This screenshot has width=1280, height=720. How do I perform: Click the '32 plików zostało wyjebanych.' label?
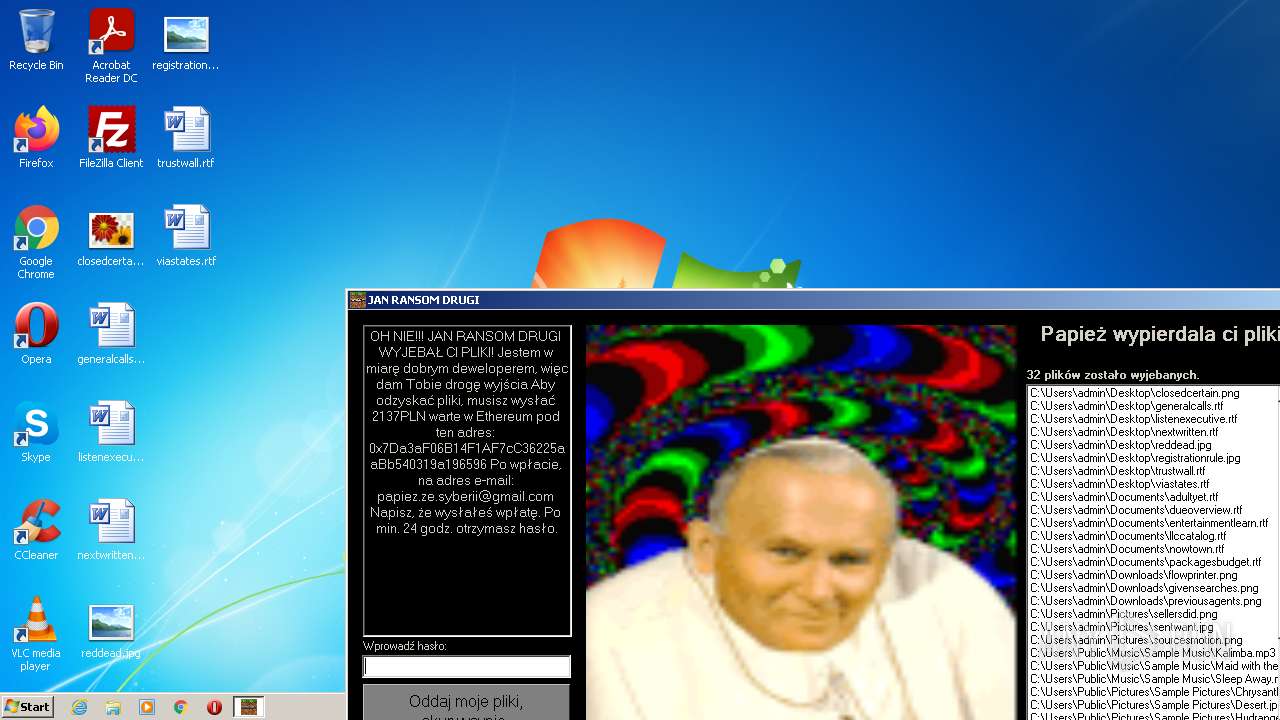click(1113, 375)
